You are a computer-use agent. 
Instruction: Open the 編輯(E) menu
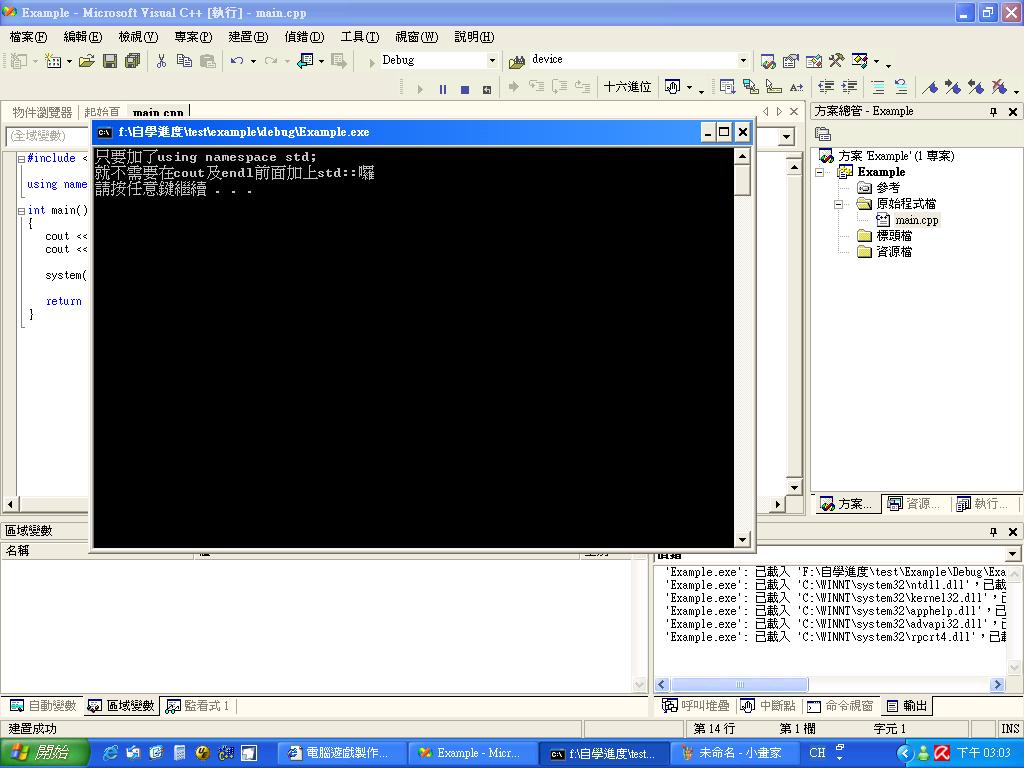pos(83,37)
